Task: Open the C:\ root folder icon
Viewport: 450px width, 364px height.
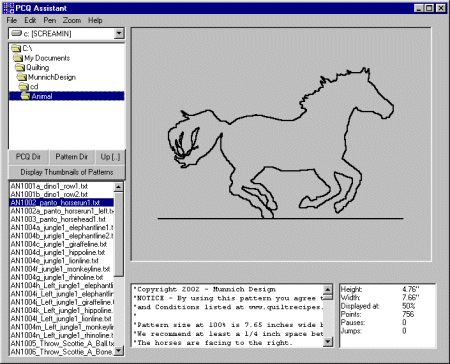Action: (16, 48)
